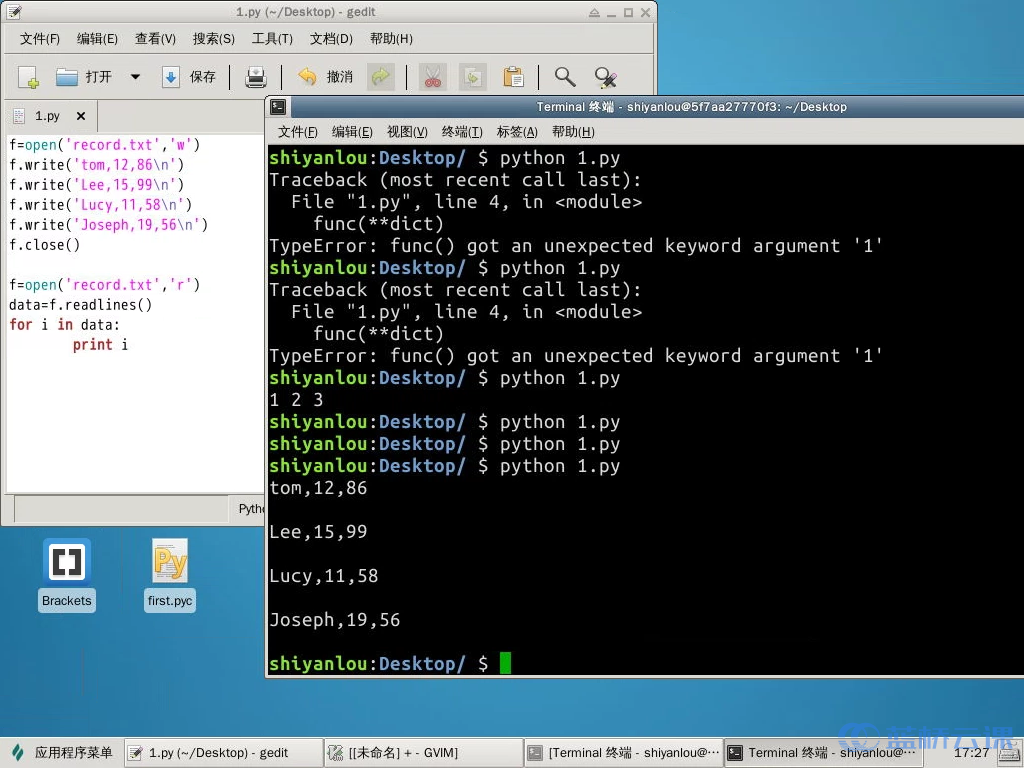Click the redo arrow icon
Image resolution: width=1024 pixels, height=768 pixels.
tap(380, 77)
